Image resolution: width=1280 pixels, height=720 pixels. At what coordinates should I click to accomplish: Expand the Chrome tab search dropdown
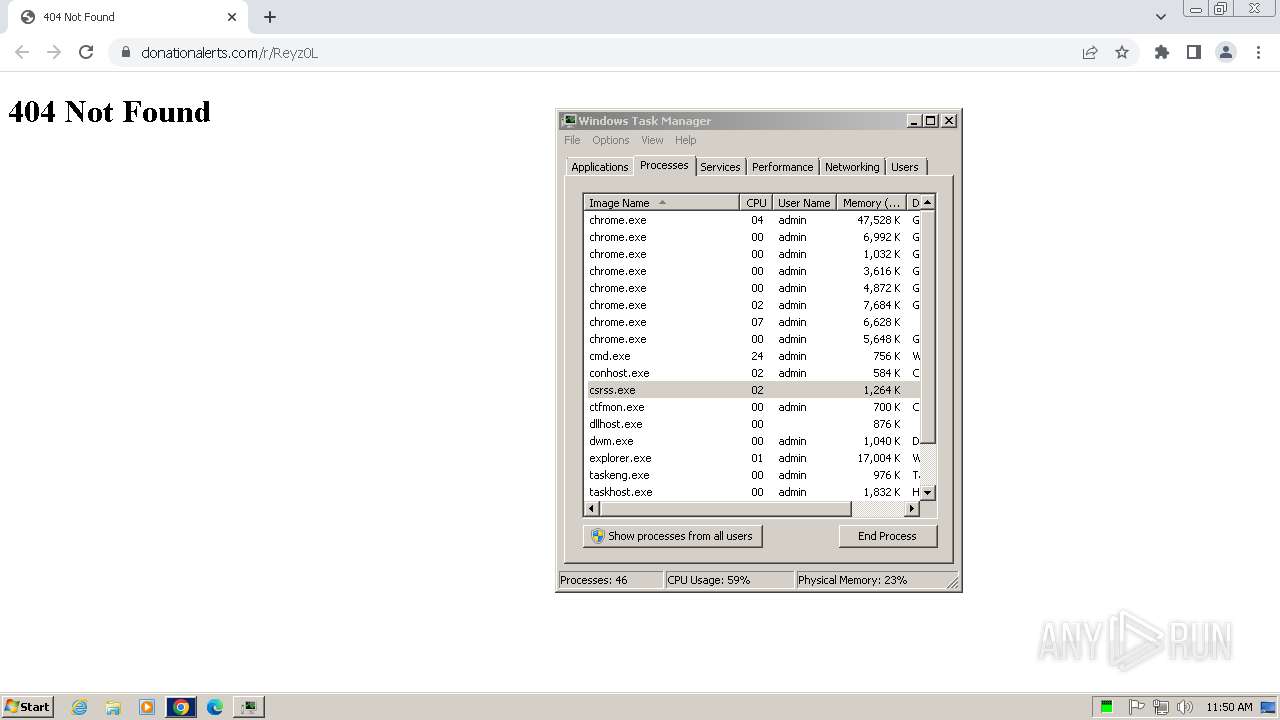pos(1161,16)
